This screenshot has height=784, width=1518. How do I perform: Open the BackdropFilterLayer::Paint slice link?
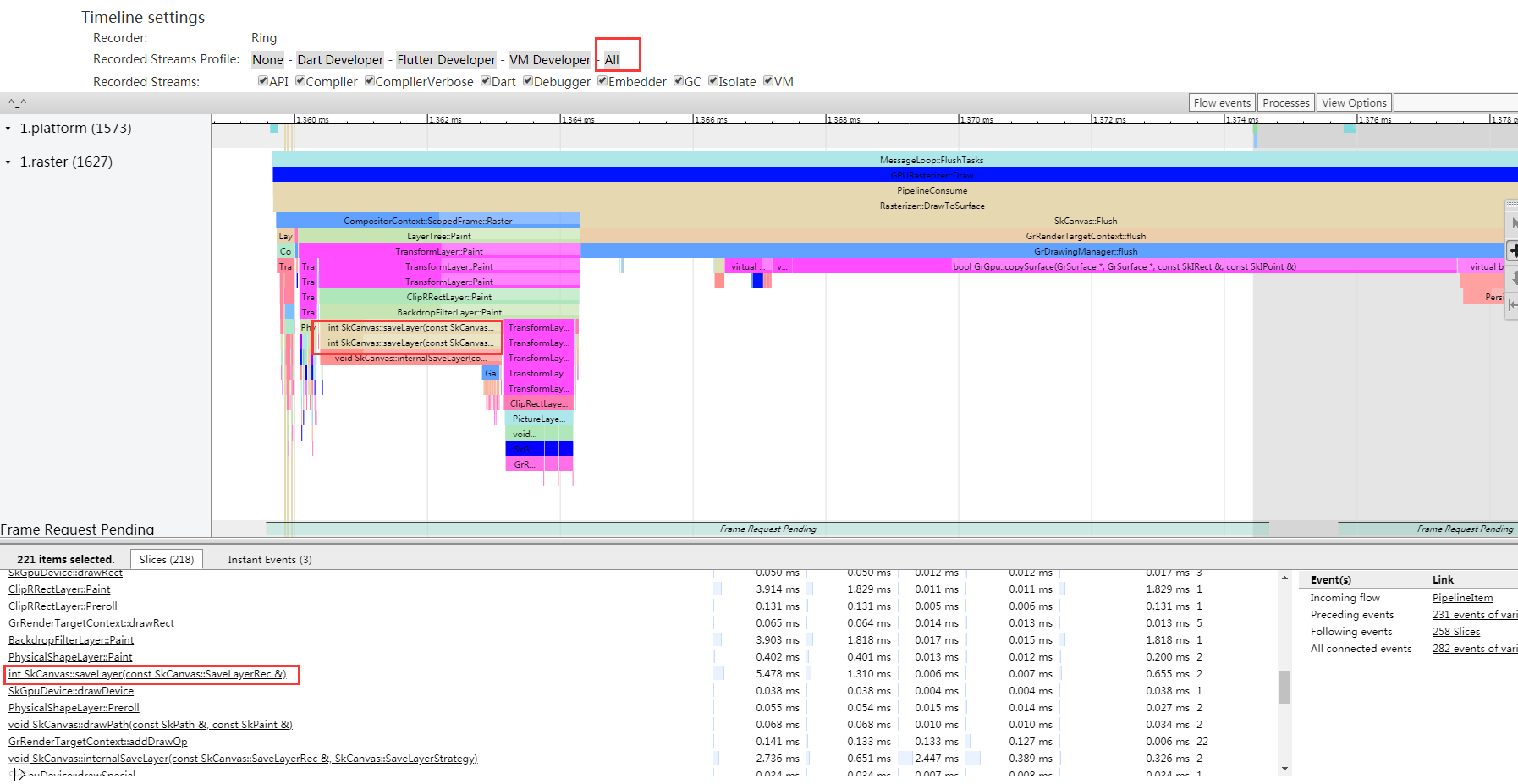click(71, 639)
